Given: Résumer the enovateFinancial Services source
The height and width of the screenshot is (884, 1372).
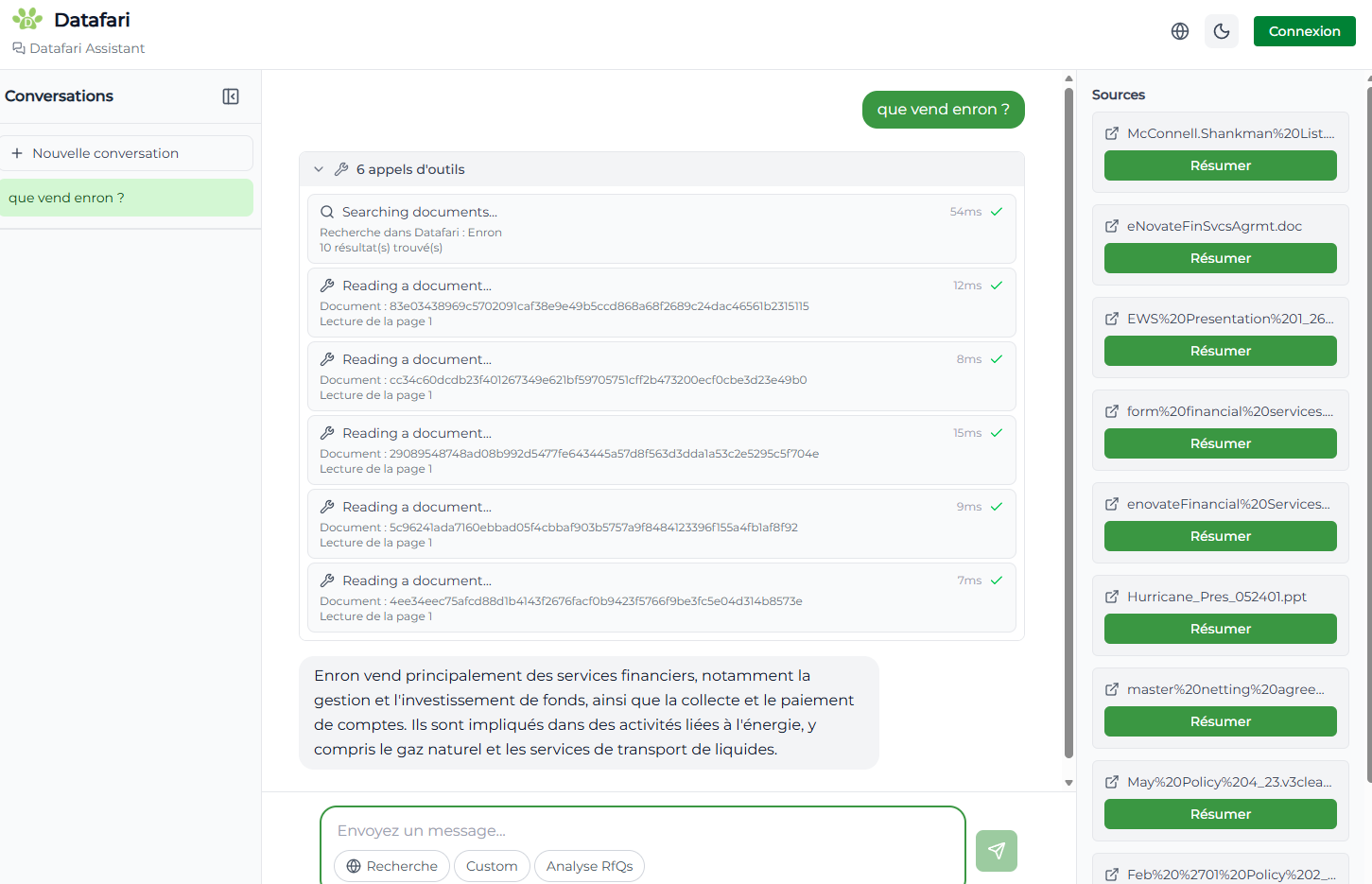Looking at the screenshot, I should [x=1220, y=536].
